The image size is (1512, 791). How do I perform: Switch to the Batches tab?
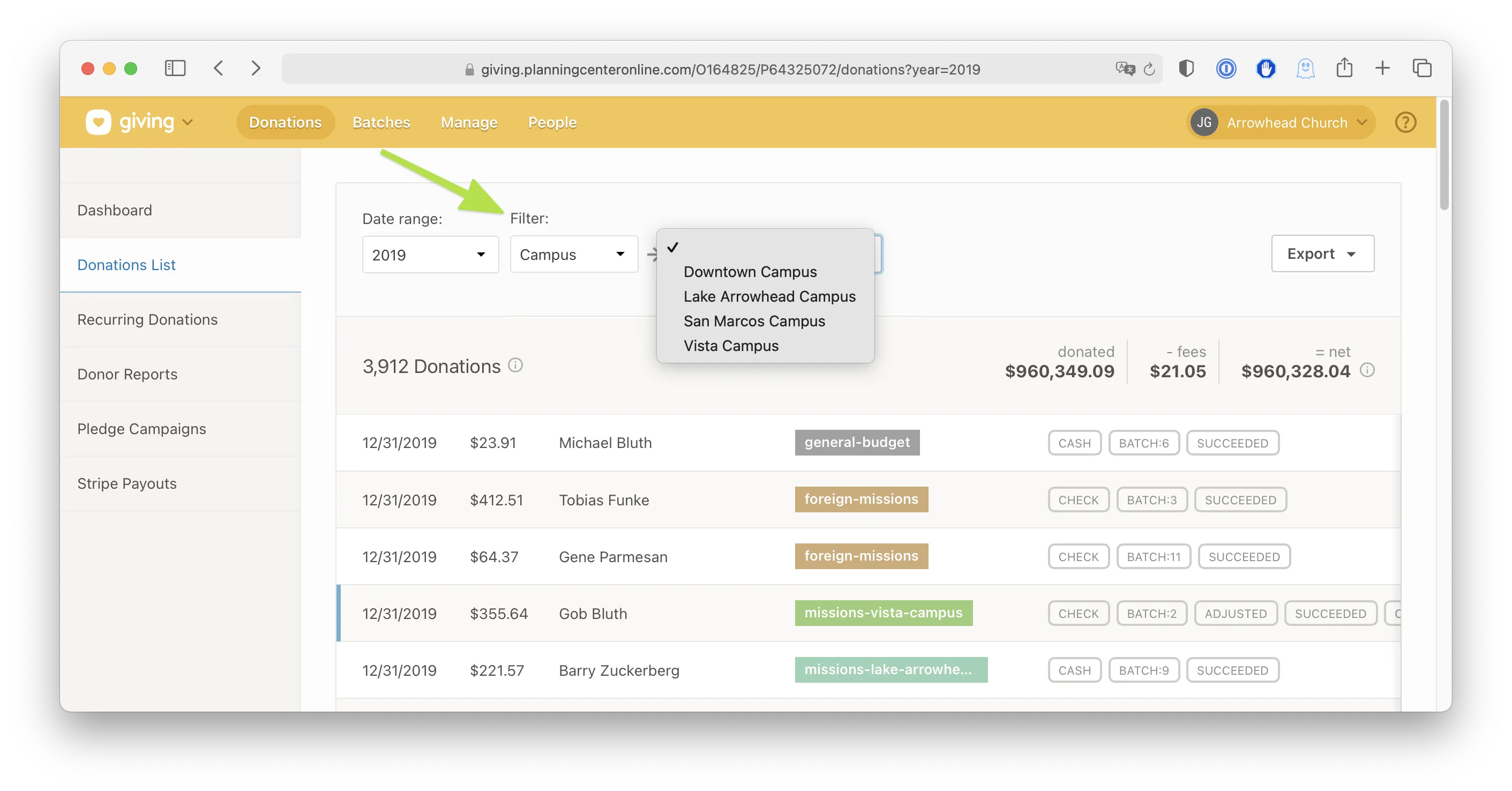coord(381,122)
